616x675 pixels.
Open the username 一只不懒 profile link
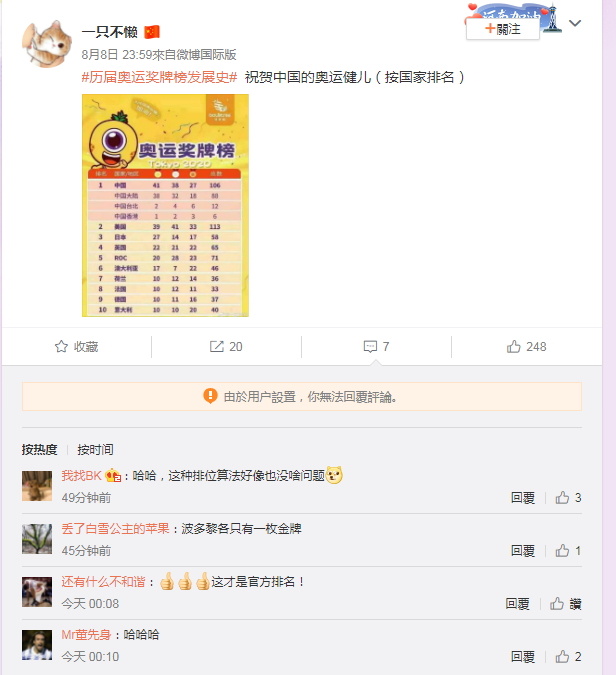(x=110, y=32)
